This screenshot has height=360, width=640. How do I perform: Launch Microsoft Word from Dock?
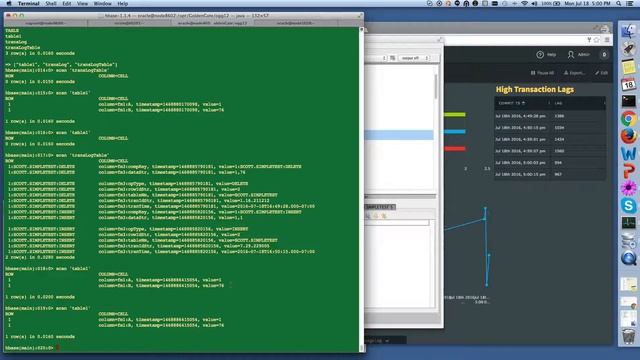point(629,153)
